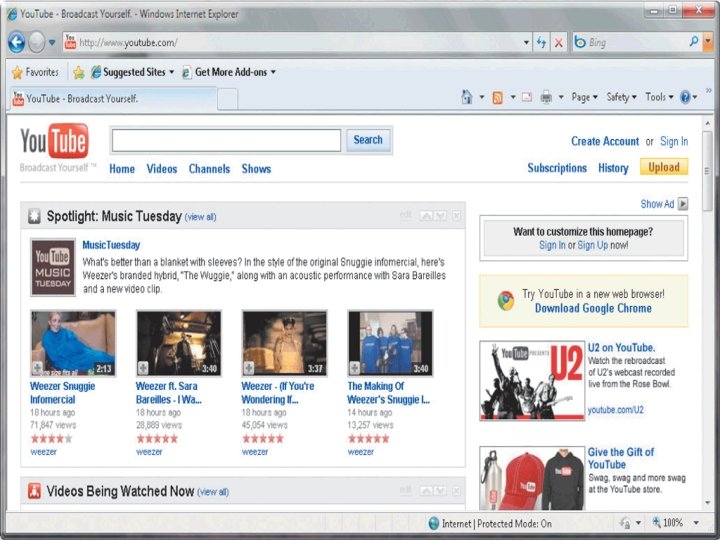
Task: Open the U2 on YouTube banner image
Action: (532, 381)
